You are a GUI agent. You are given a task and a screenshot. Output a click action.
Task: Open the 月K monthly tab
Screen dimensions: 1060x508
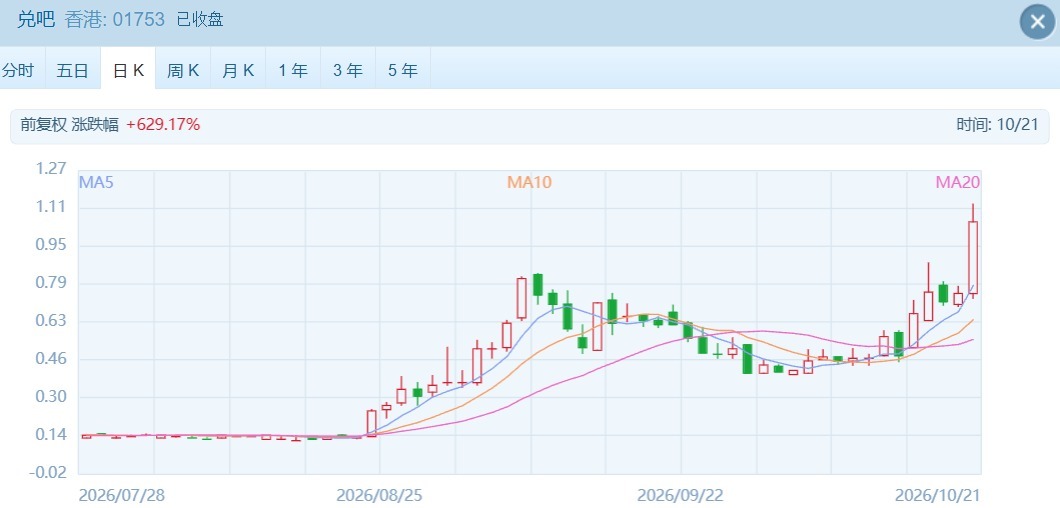pos(238,70)
